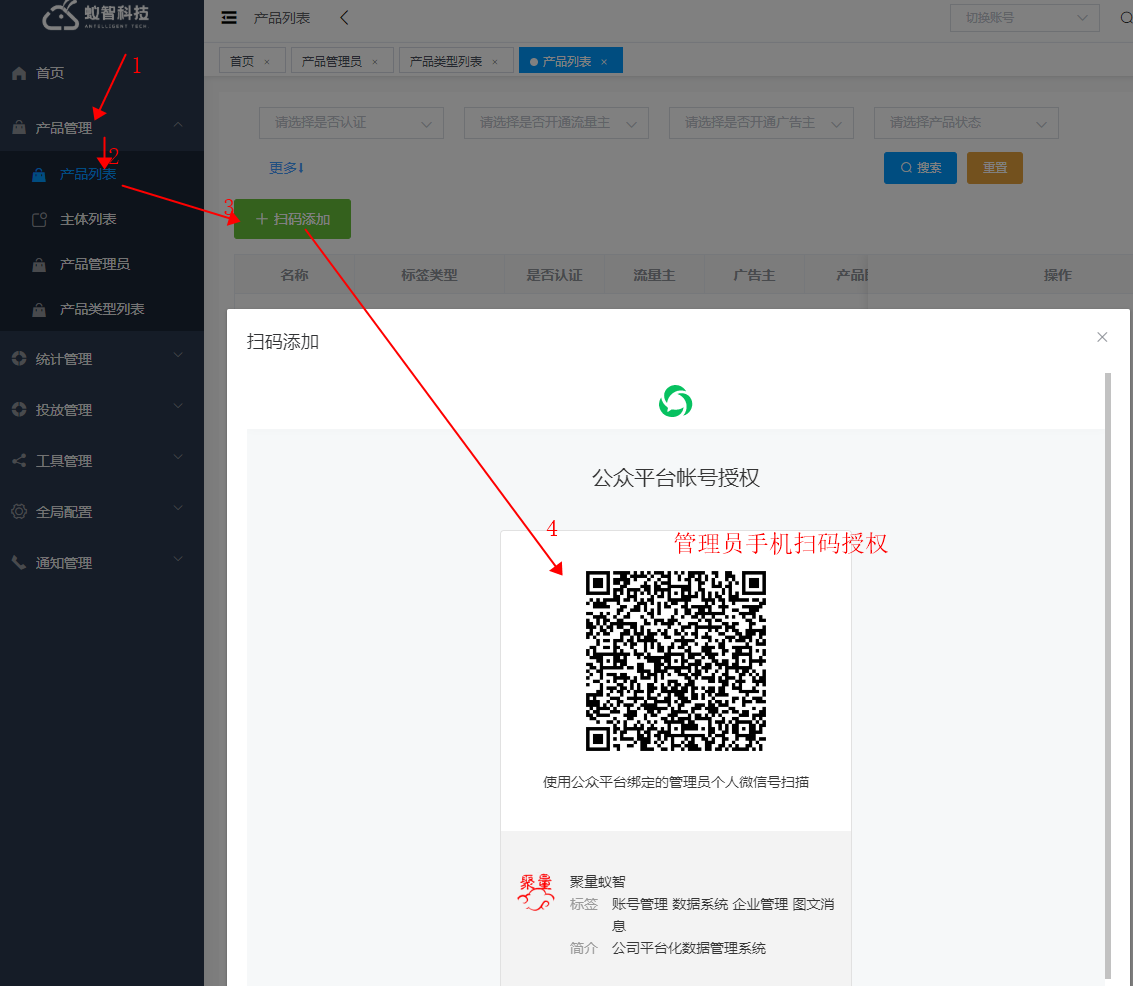
Task: Click the bag icon beside 产品列表
Action: [x=39, y=175]
